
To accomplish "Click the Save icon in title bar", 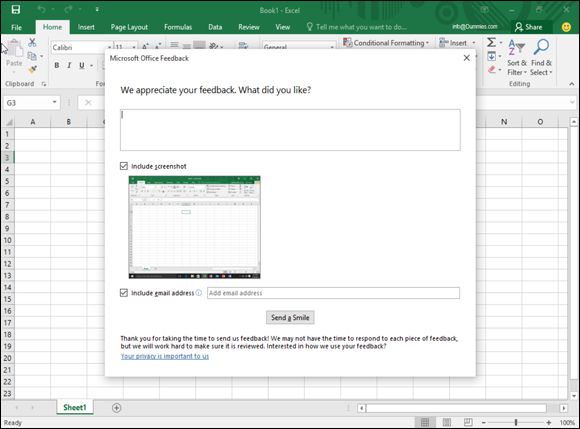I will (x=16, y=10).
